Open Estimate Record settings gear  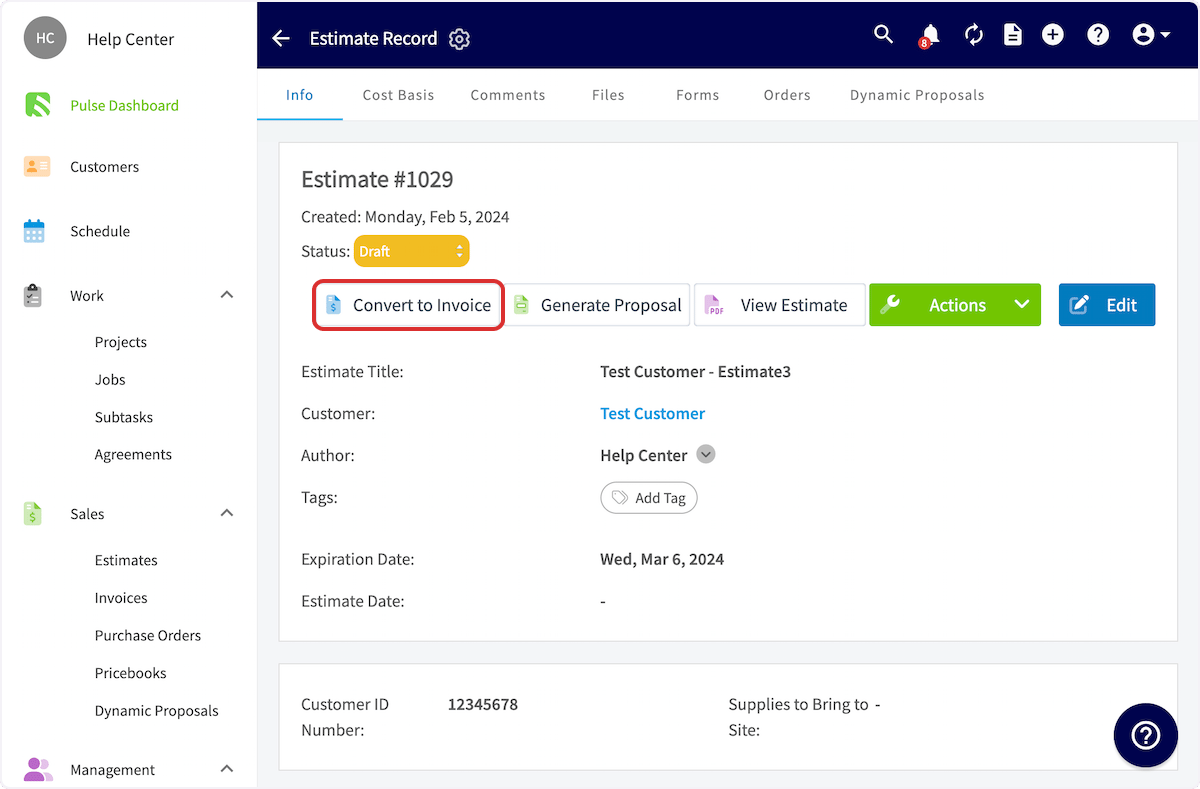coord(459,39)
